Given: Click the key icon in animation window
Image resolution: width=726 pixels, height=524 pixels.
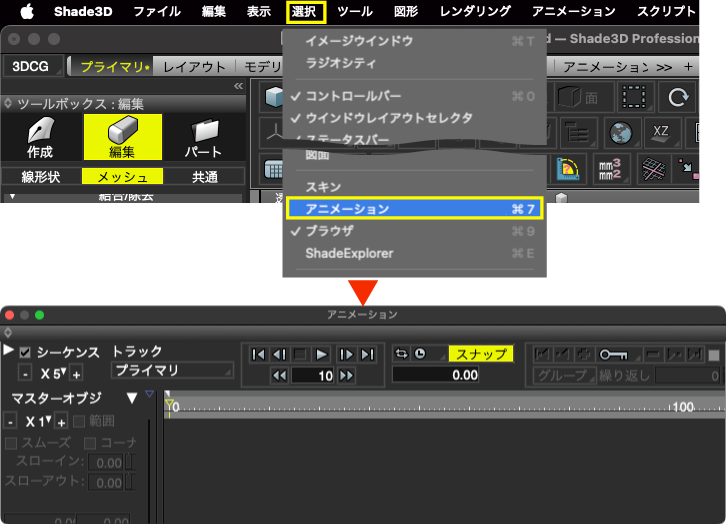Looking at the screenshot, I should 613,355.
